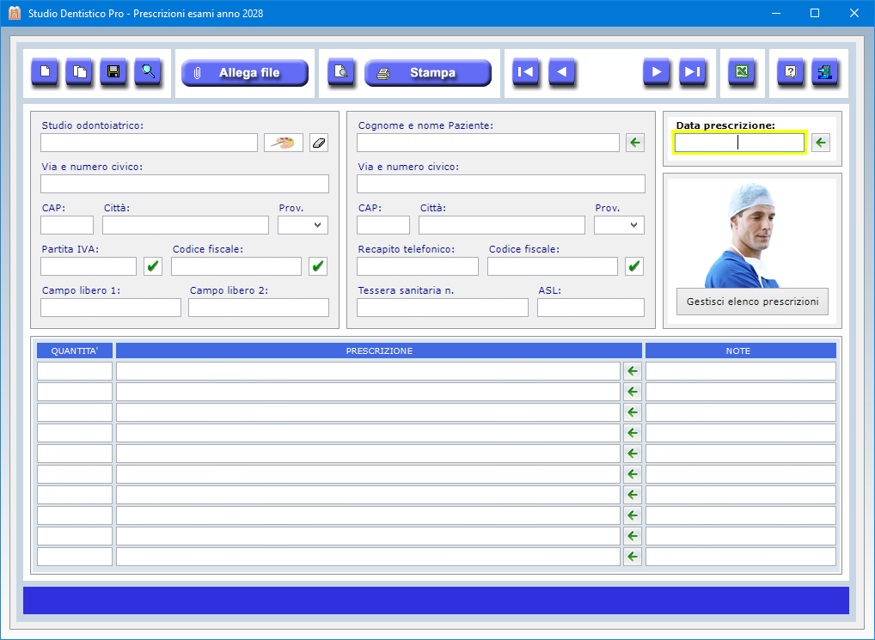Go to the previous record
This screenshot has height=640, width=875.
(562, 72)
